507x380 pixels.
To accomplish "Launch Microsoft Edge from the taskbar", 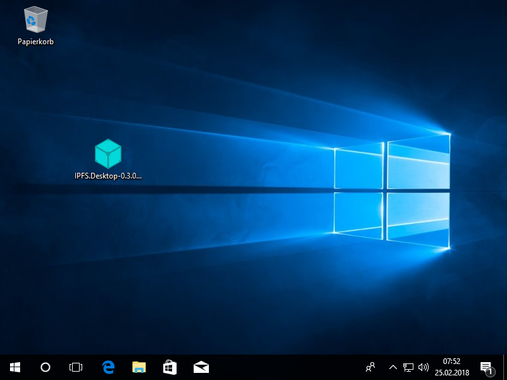I will tap(108, 367).
